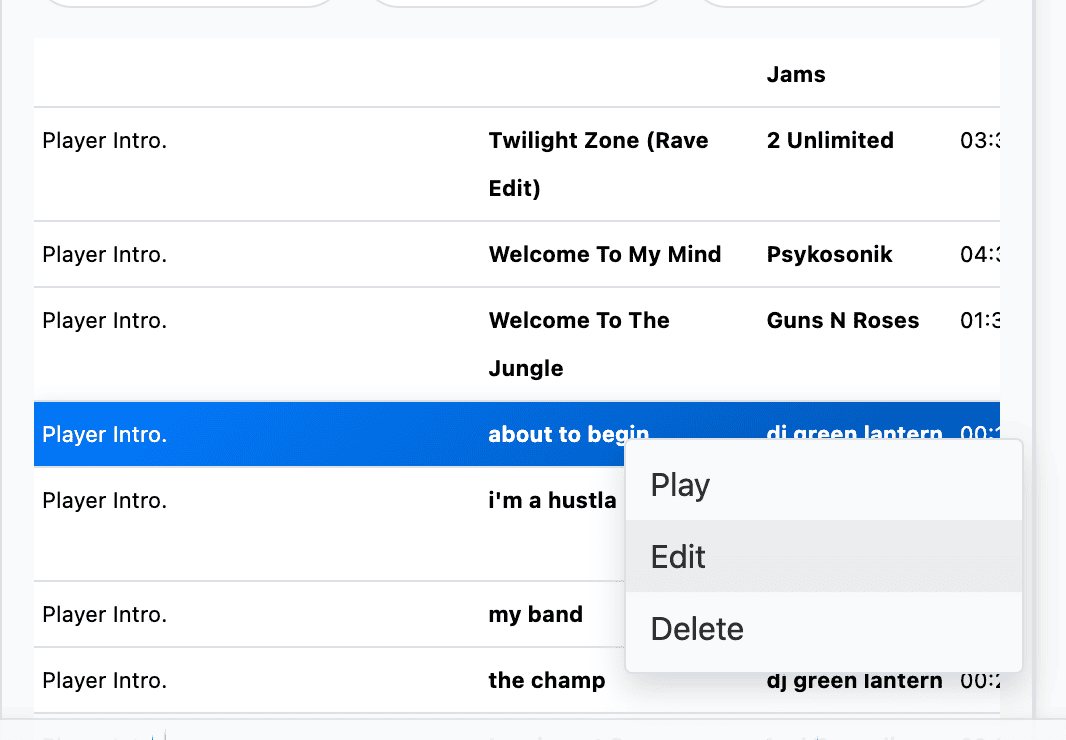
Task: Click the Psykosonik artist cell
Action: pyautogui.click(x=829, y=255)
